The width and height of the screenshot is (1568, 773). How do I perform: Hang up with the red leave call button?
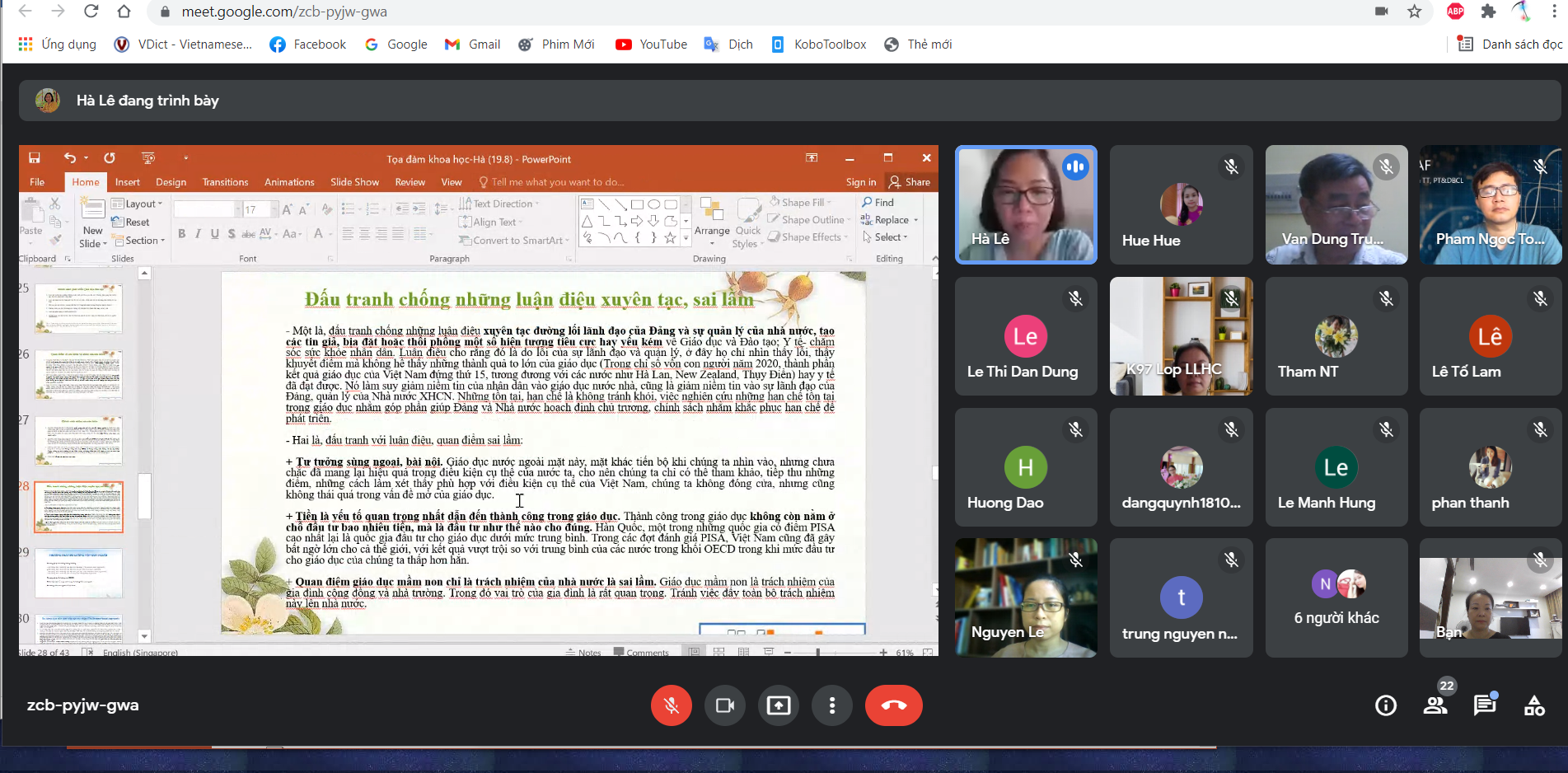pos(893,705)
